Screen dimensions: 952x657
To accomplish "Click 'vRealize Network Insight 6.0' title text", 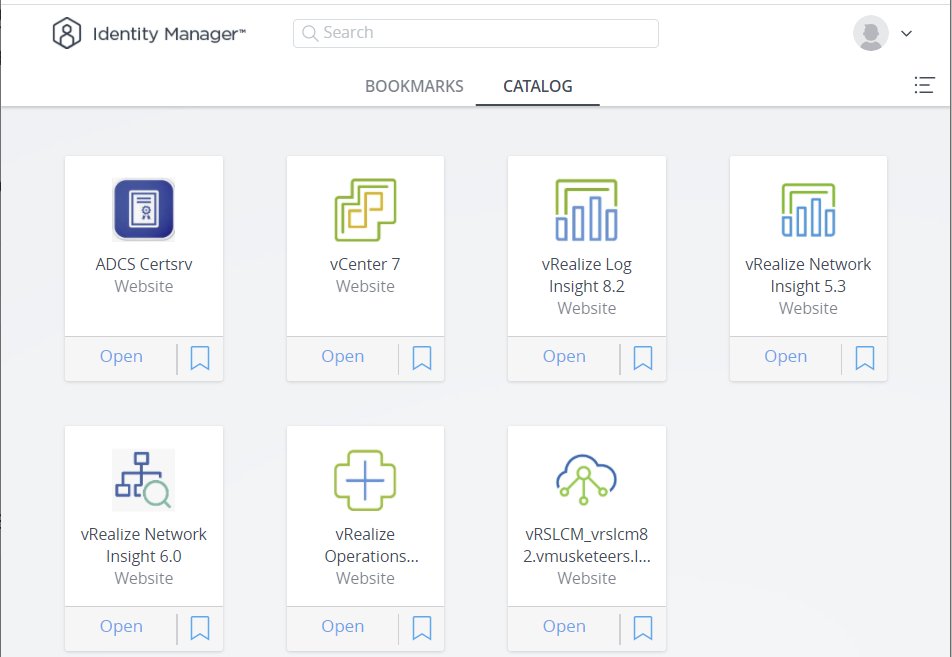I will tap(144, 545).
